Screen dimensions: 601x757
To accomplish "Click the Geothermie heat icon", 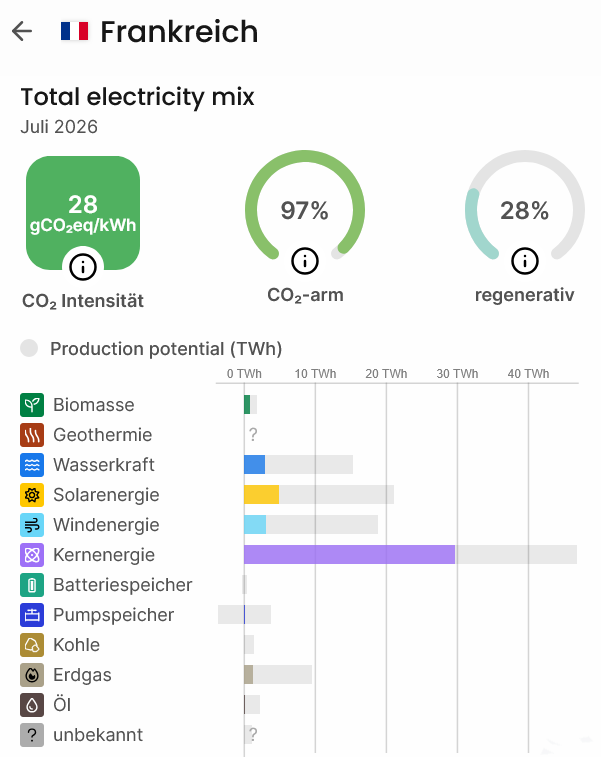I will (32, 435).
